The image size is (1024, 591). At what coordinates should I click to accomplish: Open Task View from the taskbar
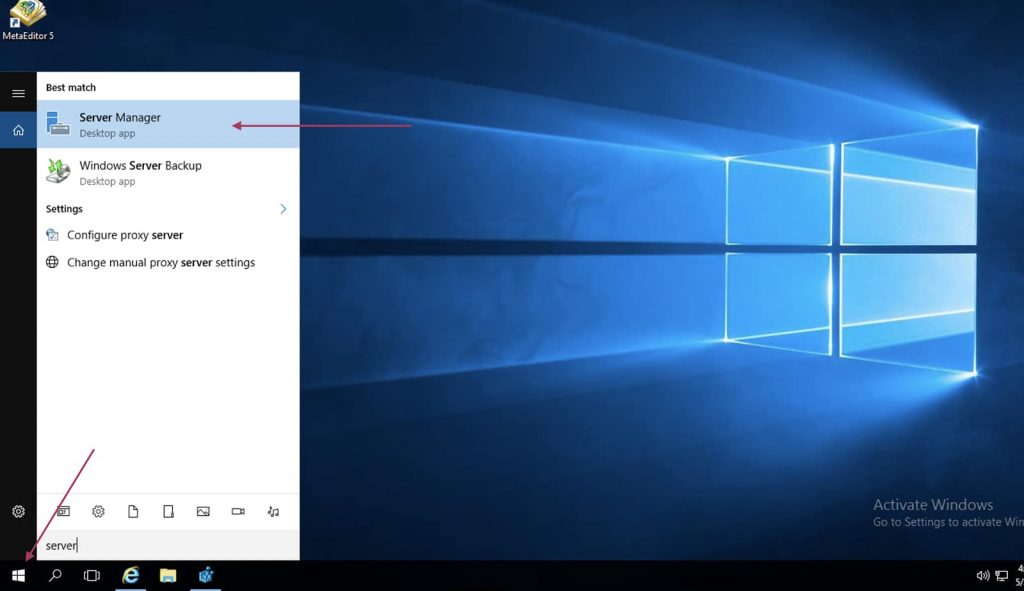pos(91,575)
